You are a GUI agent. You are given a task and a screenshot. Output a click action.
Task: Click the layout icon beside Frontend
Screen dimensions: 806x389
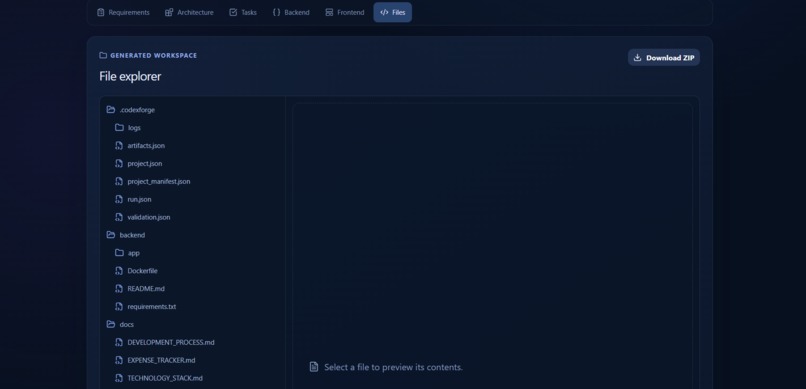(x=329, y=12)
